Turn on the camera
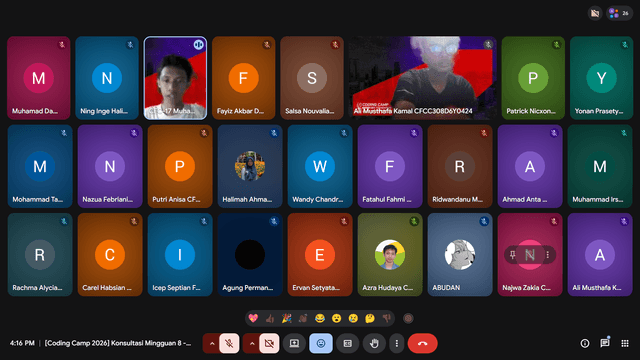This screenshot has height=360, width=640. pyautogui.click(x=269, y=343)
